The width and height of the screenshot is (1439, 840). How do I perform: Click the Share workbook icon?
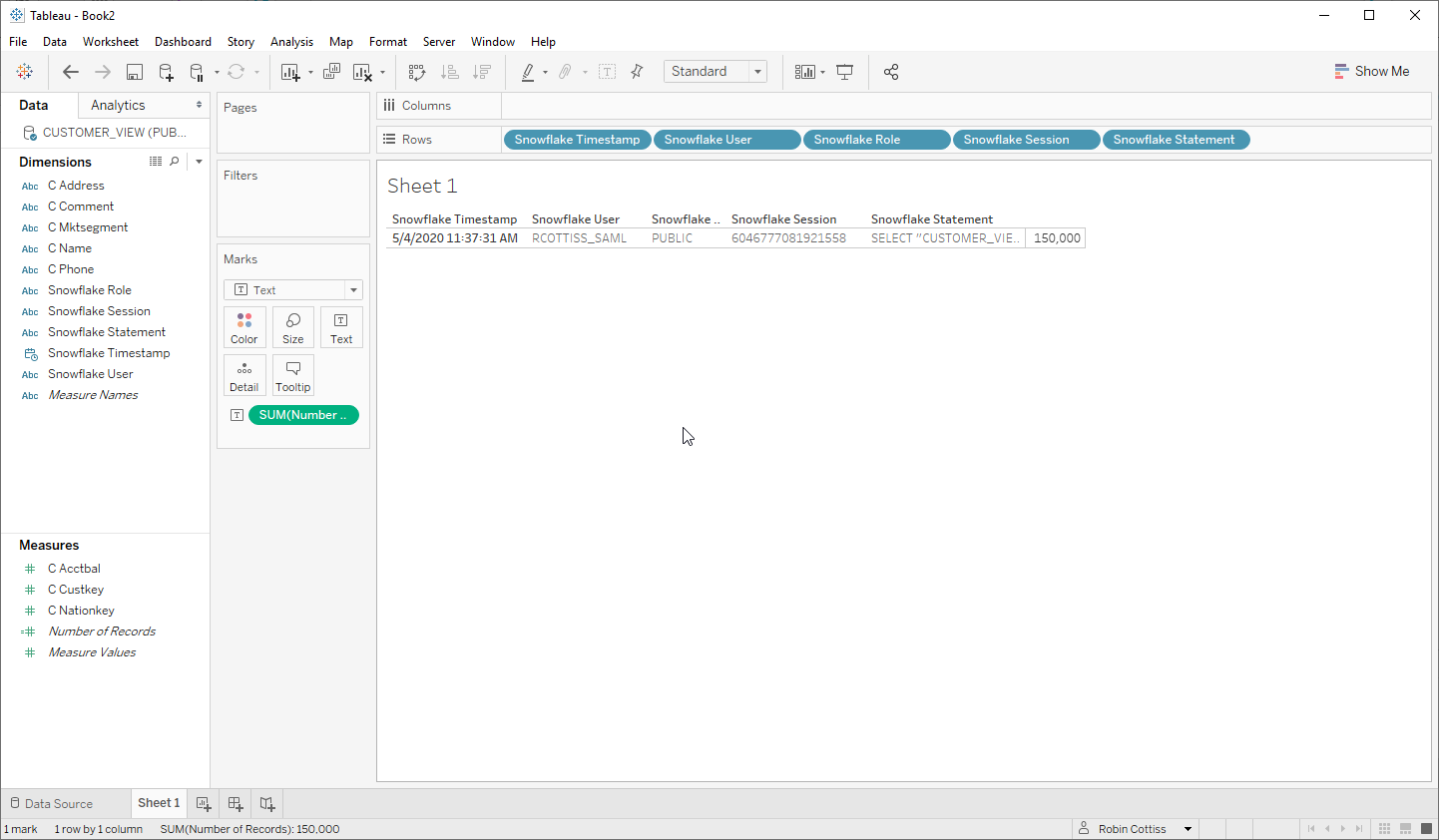(891, 72)
